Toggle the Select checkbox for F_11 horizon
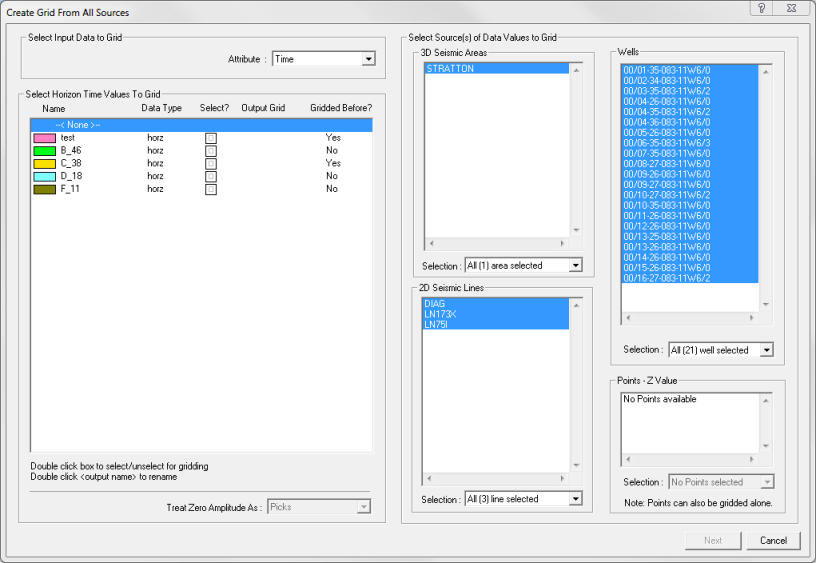This screenshot has width=816, height=563. [211, 189]
